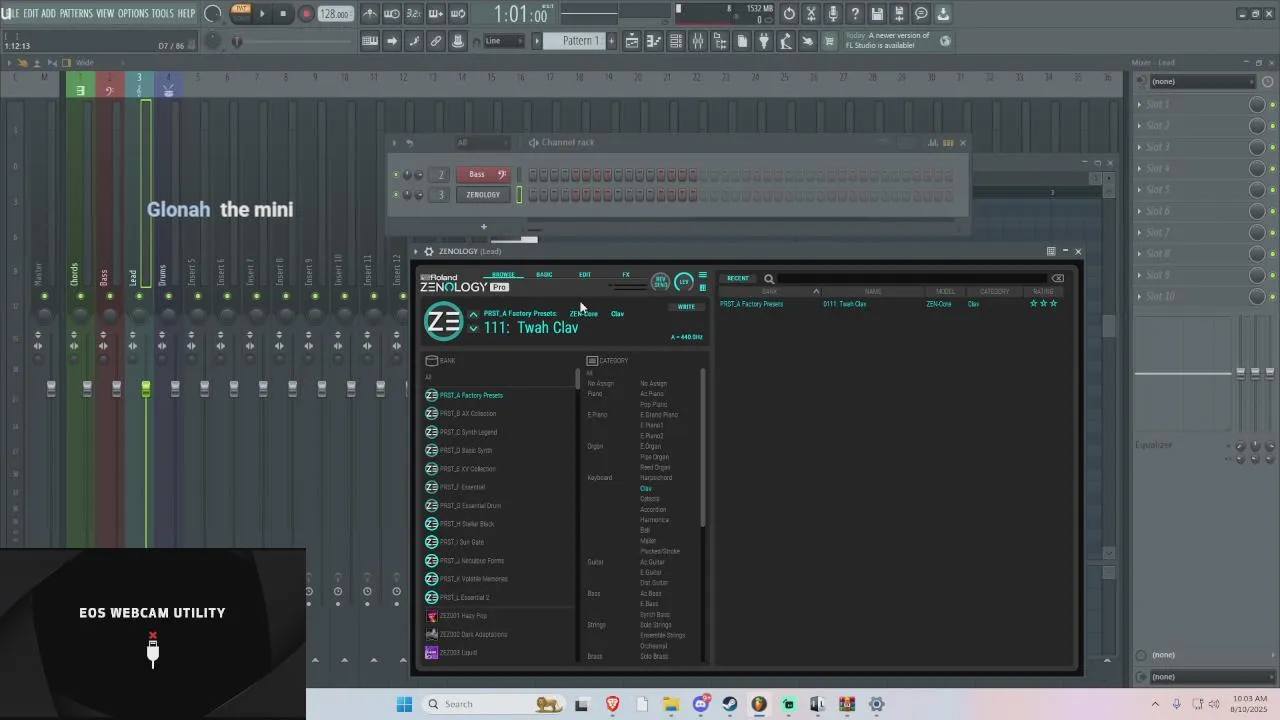Screen dimensions: 1280x720
Task: Click the WRITE button in ZENOLOGY
Action: click(x=686, y=307)
